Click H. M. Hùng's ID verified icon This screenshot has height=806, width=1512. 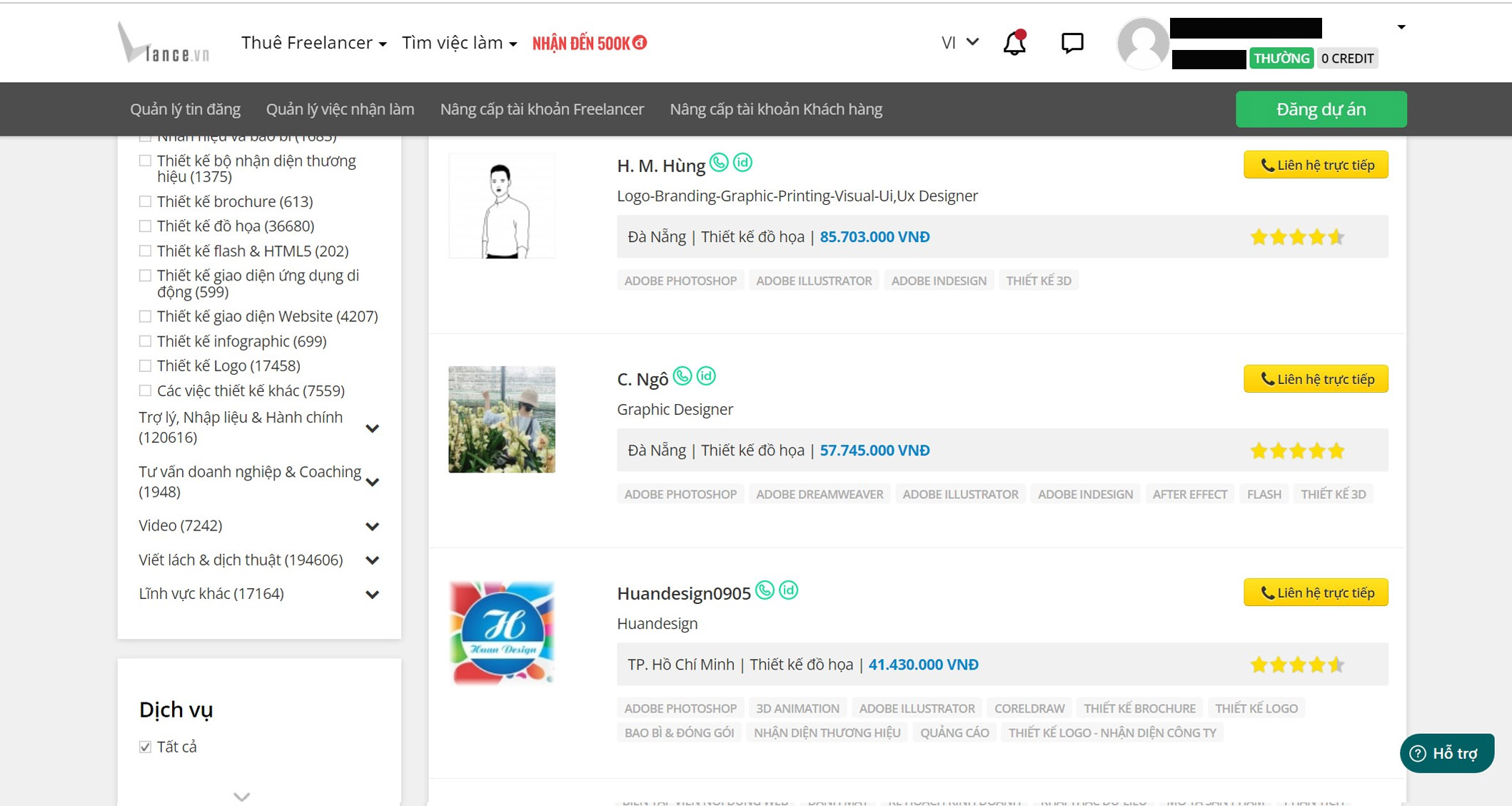[x=742, y=163]
